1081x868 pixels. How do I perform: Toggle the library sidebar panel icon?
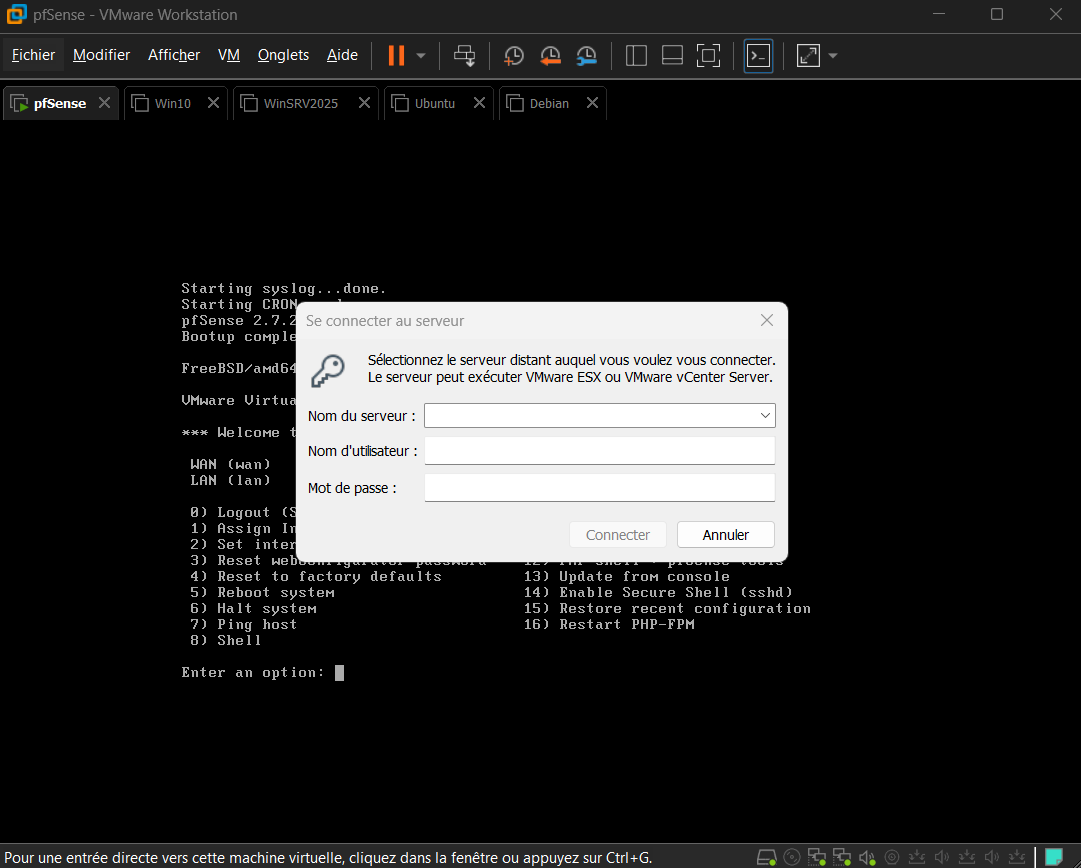(636, 55)
